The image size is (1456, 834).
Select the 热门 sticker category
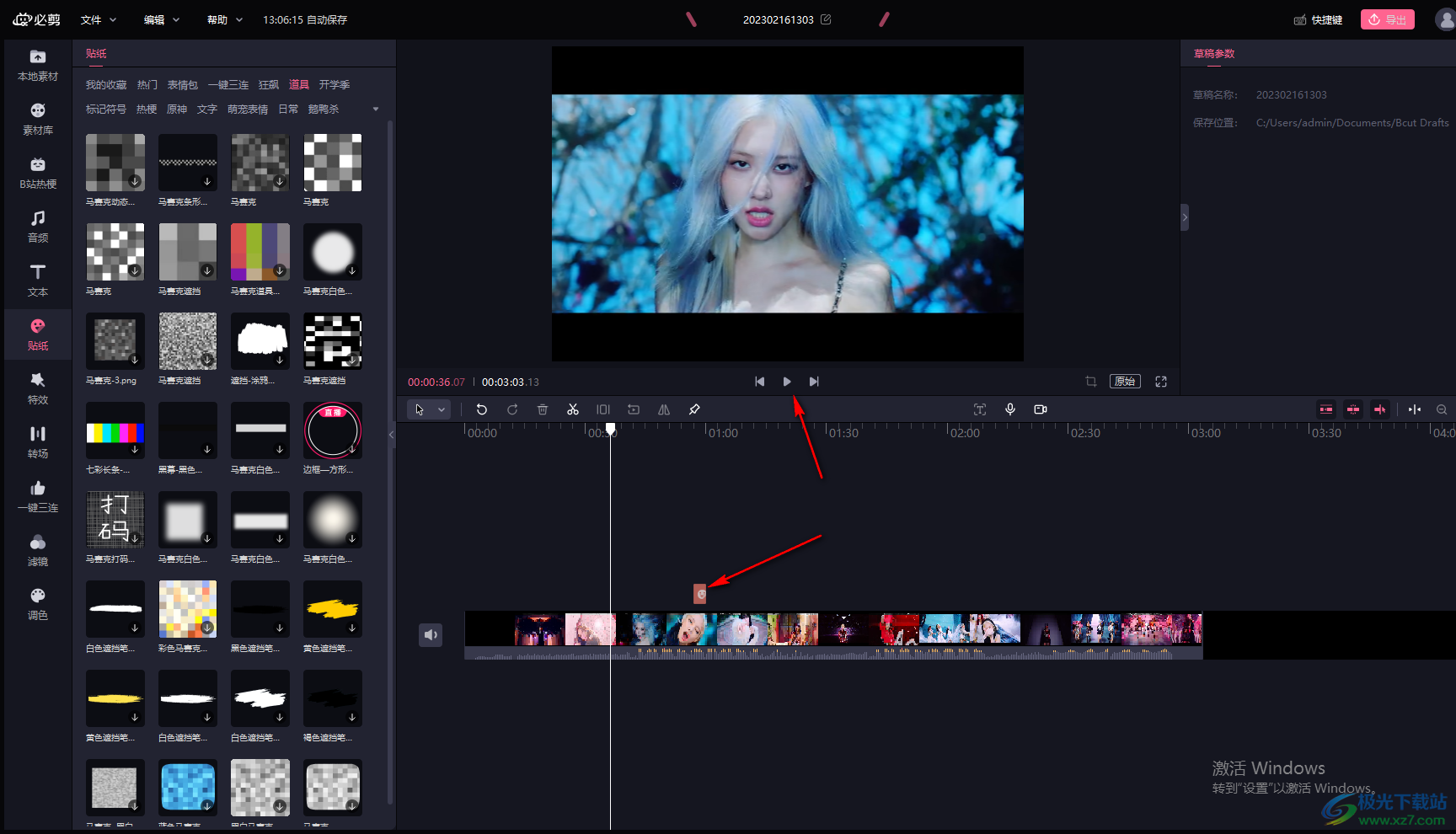[x=147, y=85]
